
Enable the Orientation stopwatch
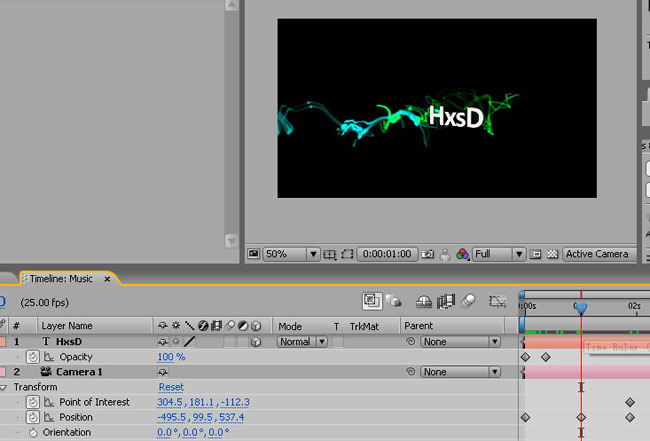point(32,432)
